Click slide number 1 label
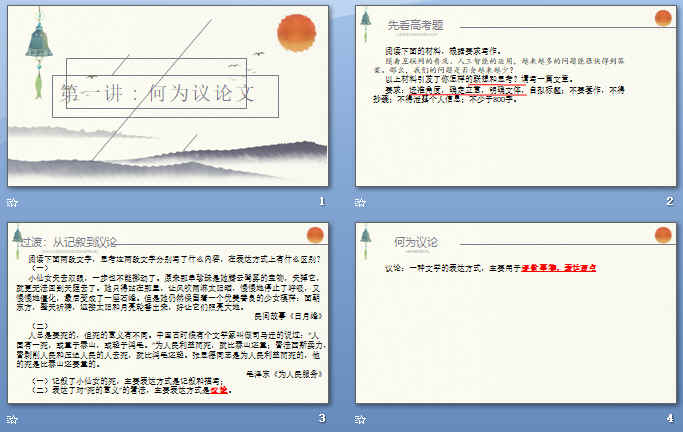Image resolution: width=683 pixels, height=432 pixels. [x=322, y=201]
